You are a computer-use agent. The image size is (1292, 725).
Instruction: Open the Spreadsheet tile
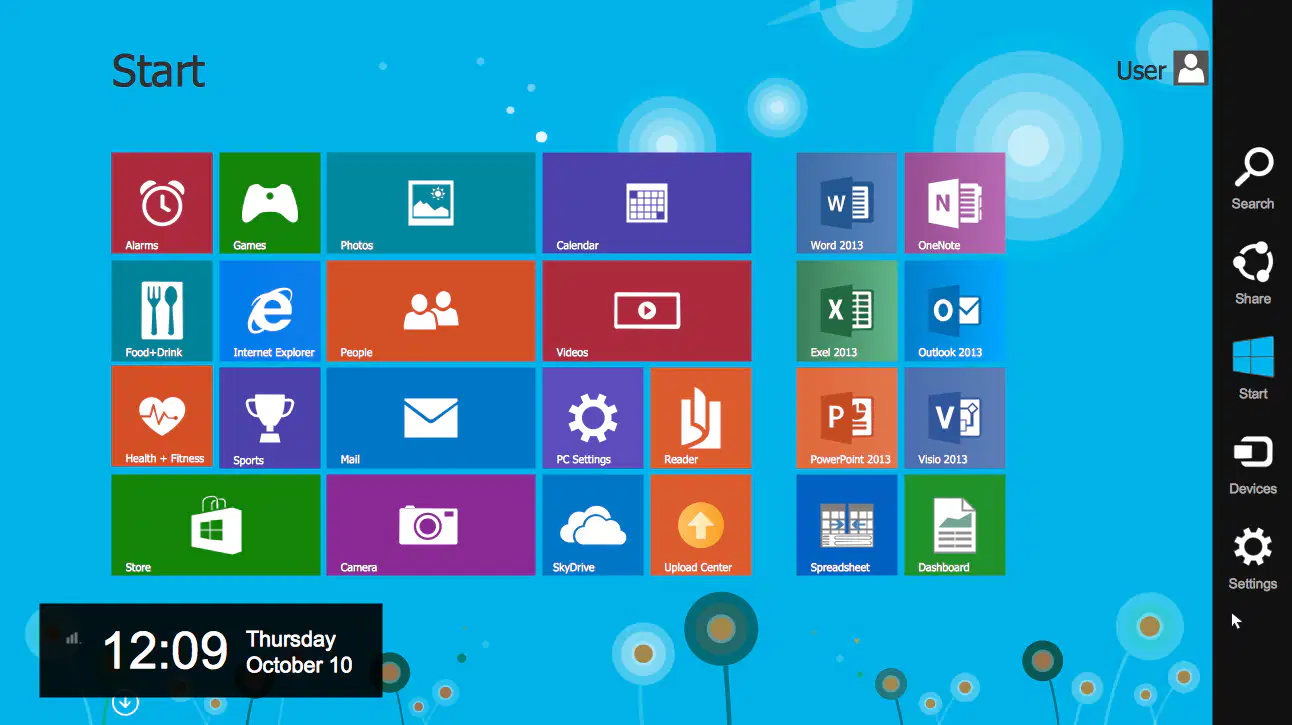pos(847,525)
